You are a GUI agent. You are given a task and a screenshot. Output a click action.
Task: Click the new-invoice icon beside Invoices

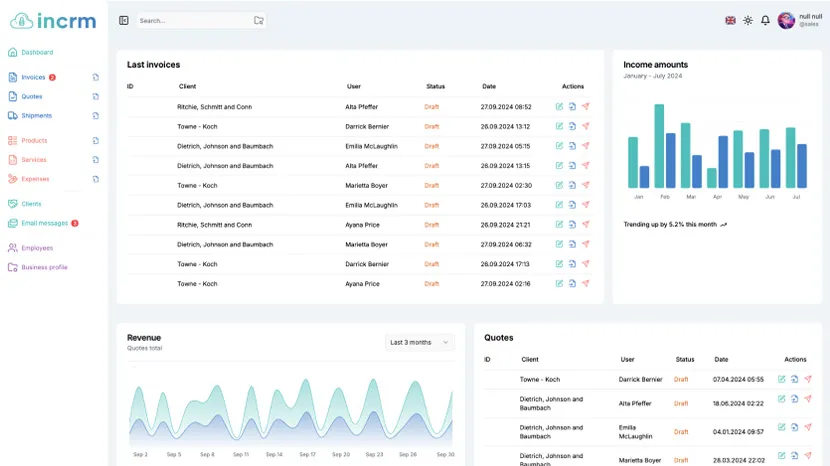96,77
